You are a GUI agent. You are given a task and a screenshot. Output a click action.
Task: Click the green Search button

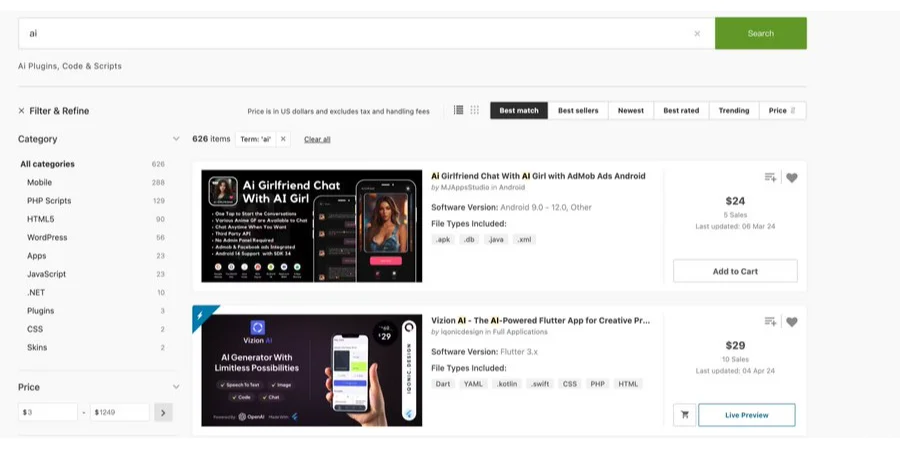pyautogui.click(x=761, y=33)
